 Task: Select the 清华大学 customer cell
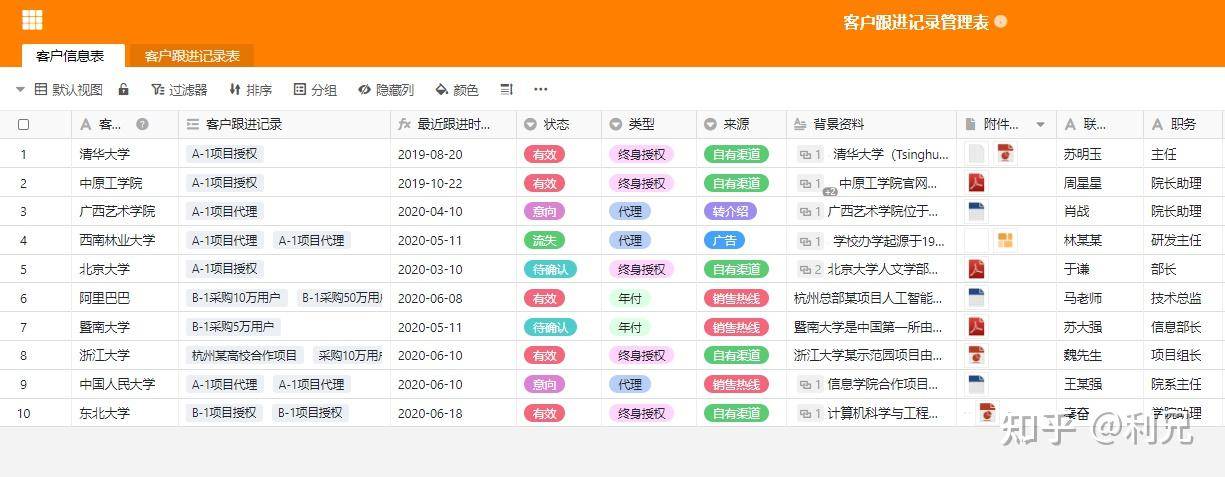click(x=125, y=154)
